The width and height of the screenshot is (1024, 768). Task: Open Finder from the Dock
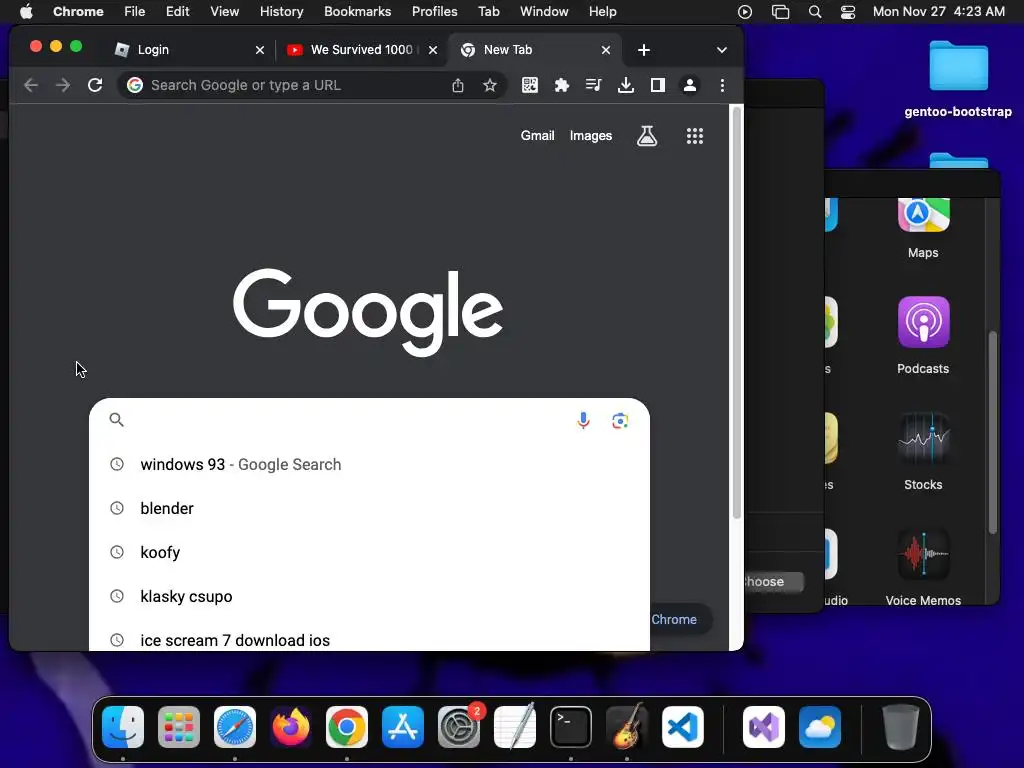point(123,727)
